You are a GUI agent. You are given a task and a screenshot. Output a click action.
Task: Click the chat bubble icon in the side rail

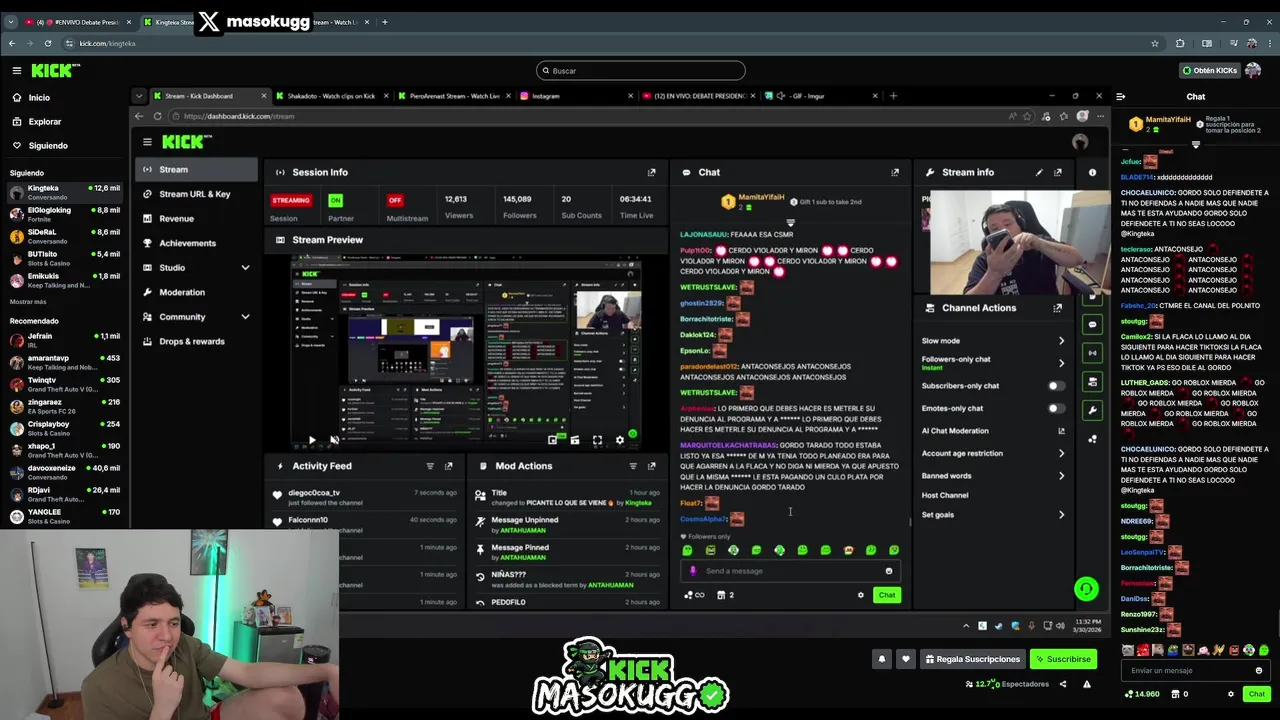click(x=1092, y=324)
